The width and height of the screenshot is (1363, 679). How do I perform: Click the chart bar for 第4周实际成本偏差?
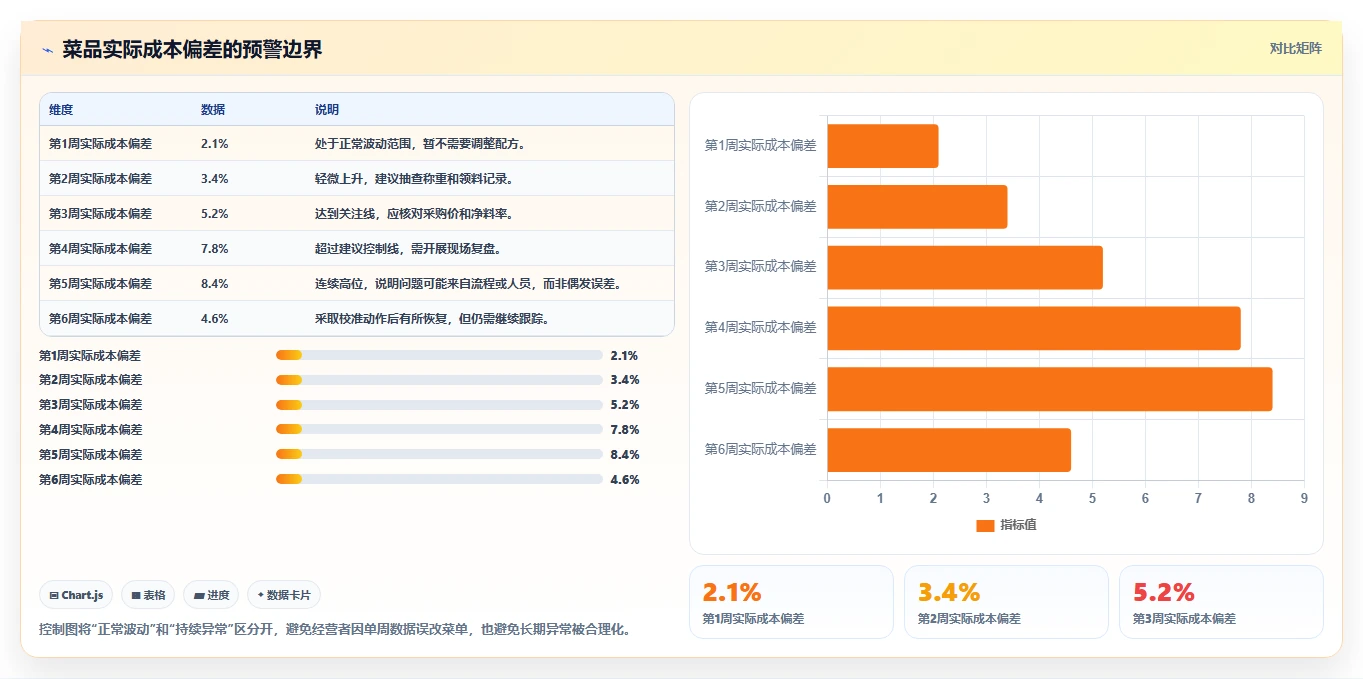[x=1034, y=328]
